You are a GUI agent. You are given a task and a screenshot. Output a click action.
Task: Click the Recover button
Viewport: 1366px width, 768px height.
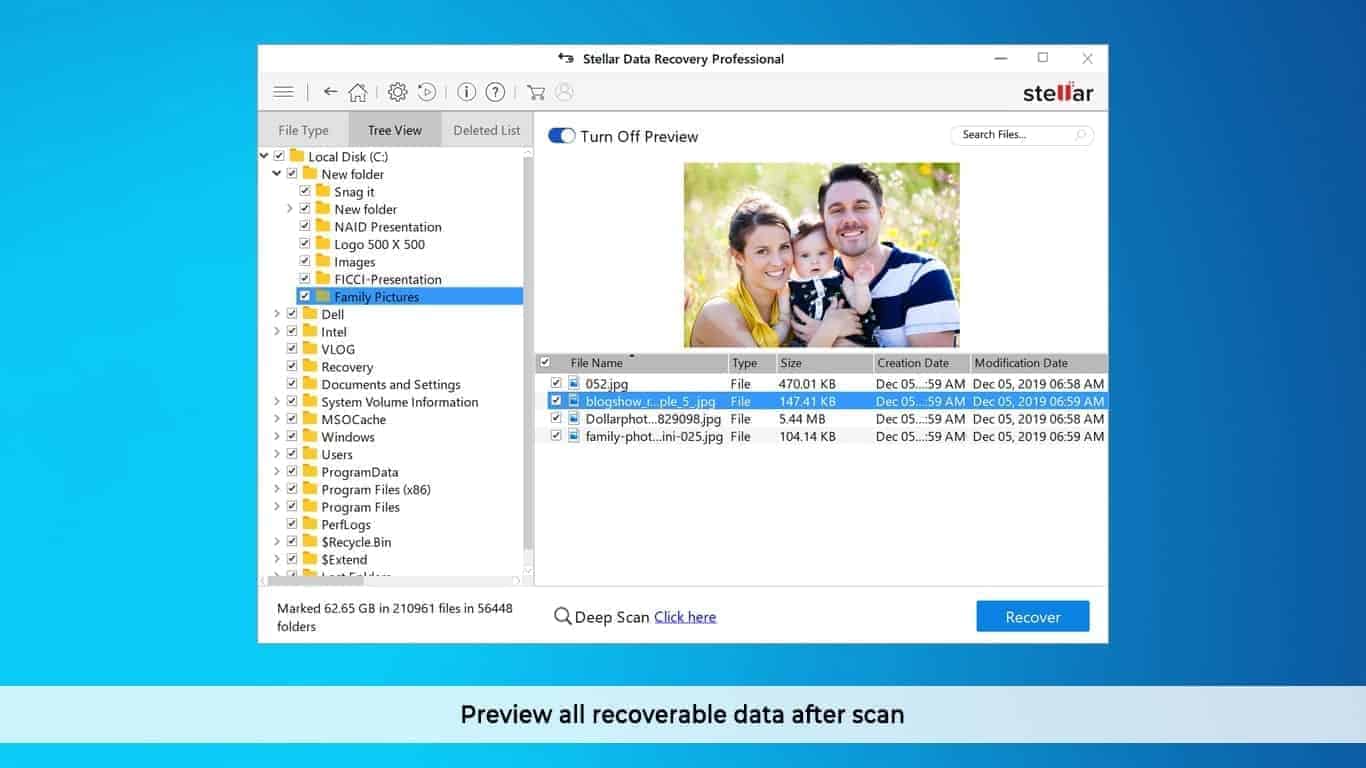(x=1032, y=616)
